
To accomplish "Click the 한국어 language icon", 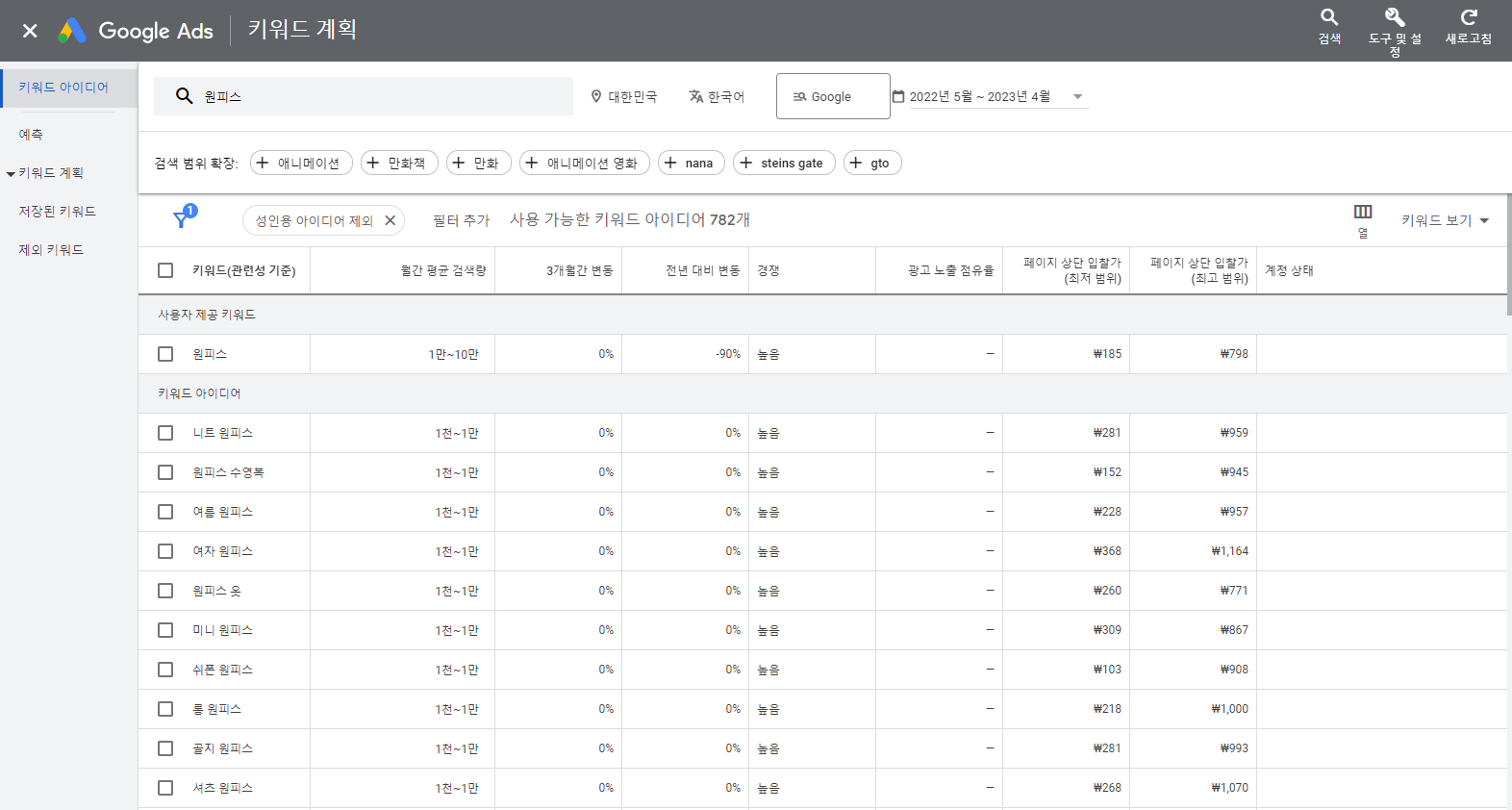I will click(x=696, y=96).
